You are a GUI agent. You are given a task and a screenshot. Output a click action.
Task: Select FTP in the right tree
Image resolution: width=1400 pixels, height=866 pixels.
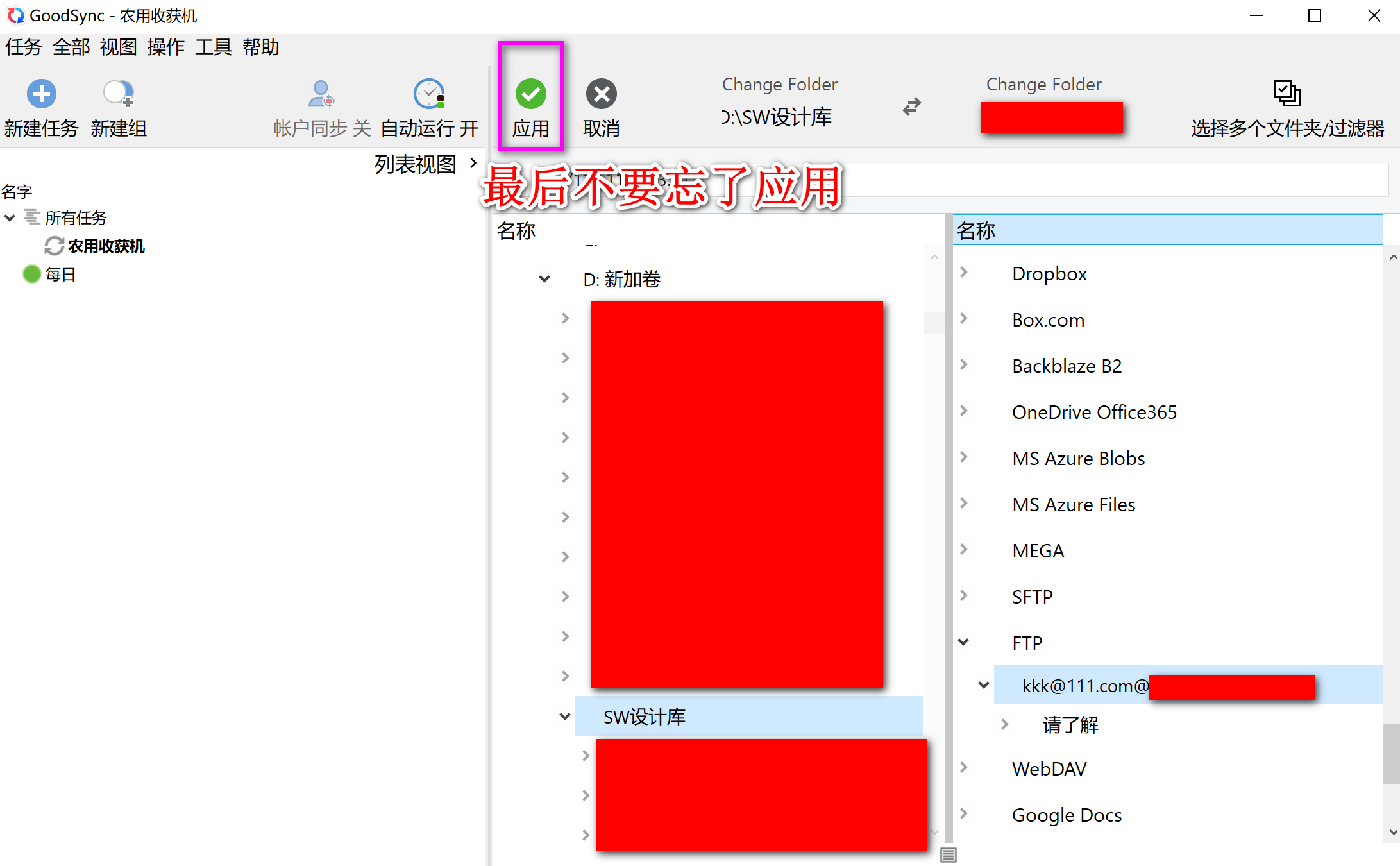(x=1027, y=643)
